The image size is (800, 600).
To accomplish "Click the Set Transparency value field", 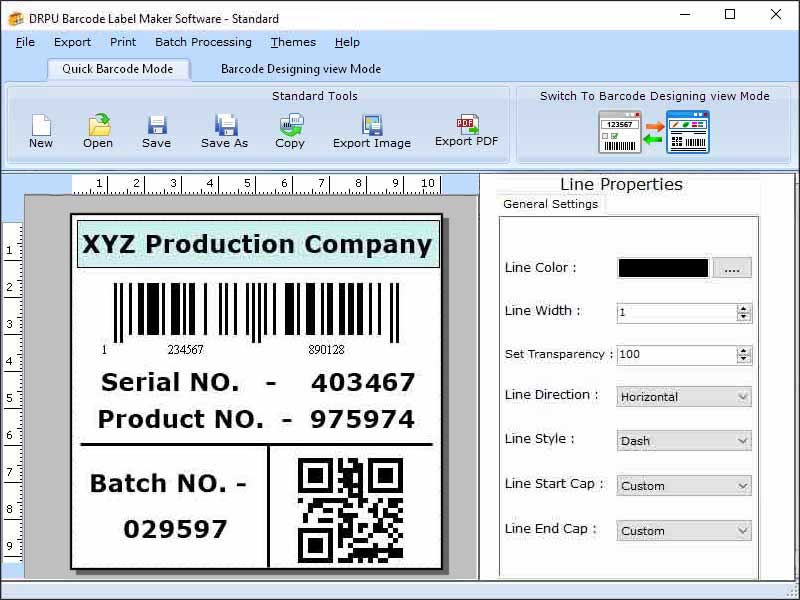I will tap(677, 355).
